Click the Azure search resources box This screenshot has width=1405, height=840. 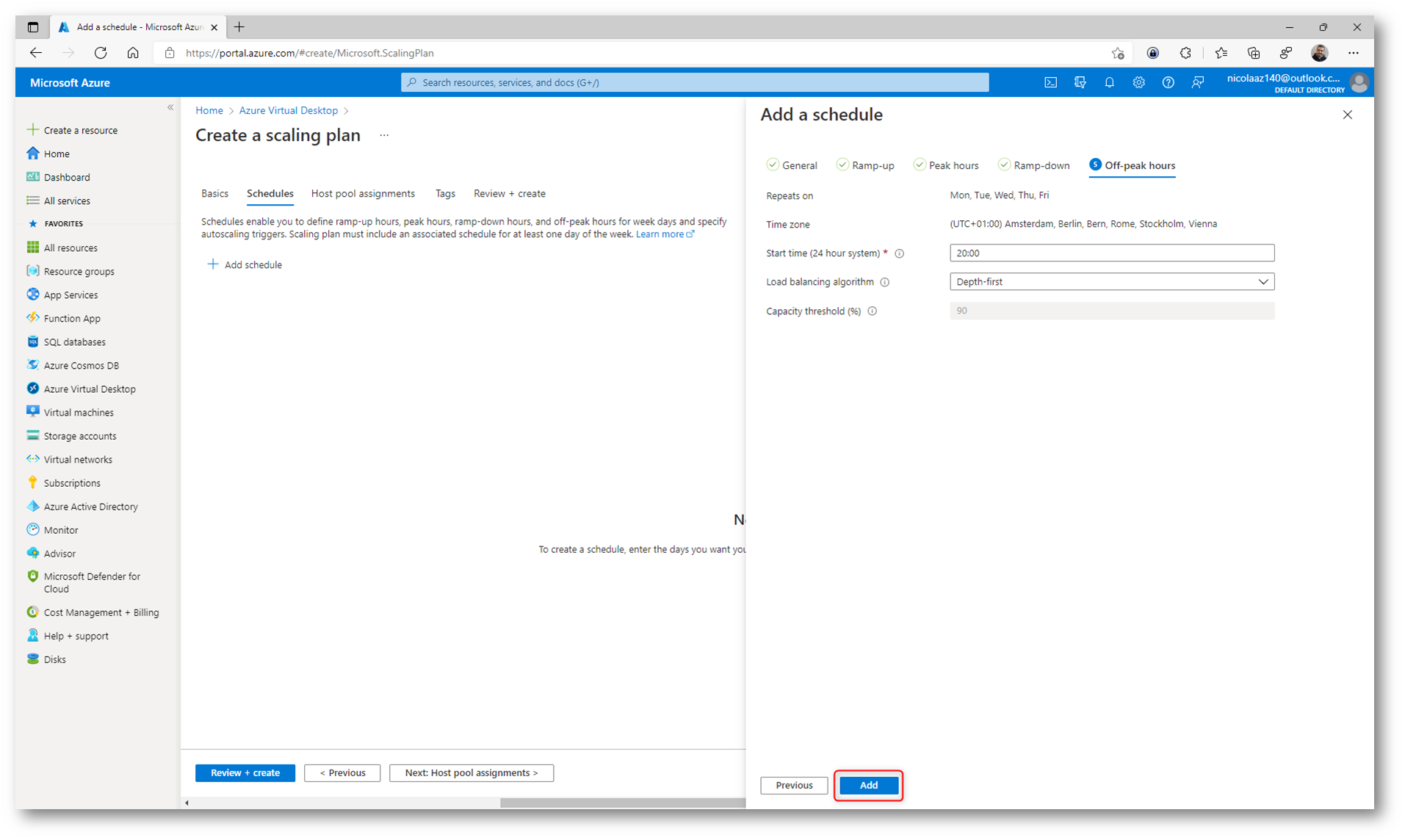pos(695,83)
